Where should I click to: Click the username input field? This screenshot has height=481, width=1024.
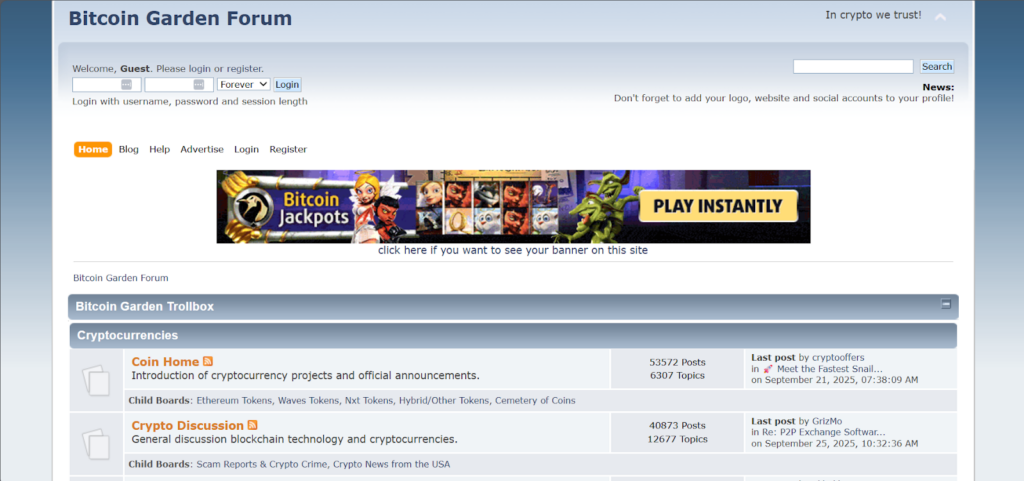click(x=104, y=85)
